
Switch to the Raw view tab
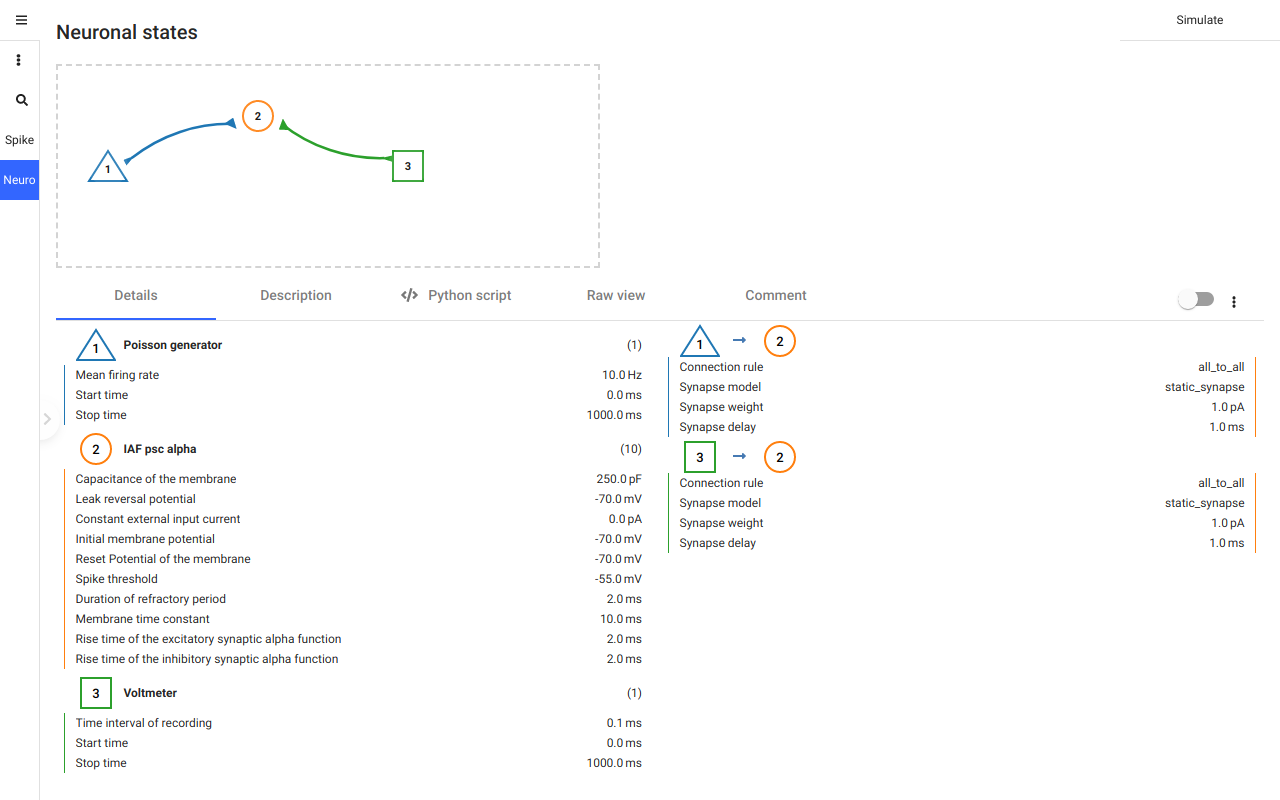point(616,295)
